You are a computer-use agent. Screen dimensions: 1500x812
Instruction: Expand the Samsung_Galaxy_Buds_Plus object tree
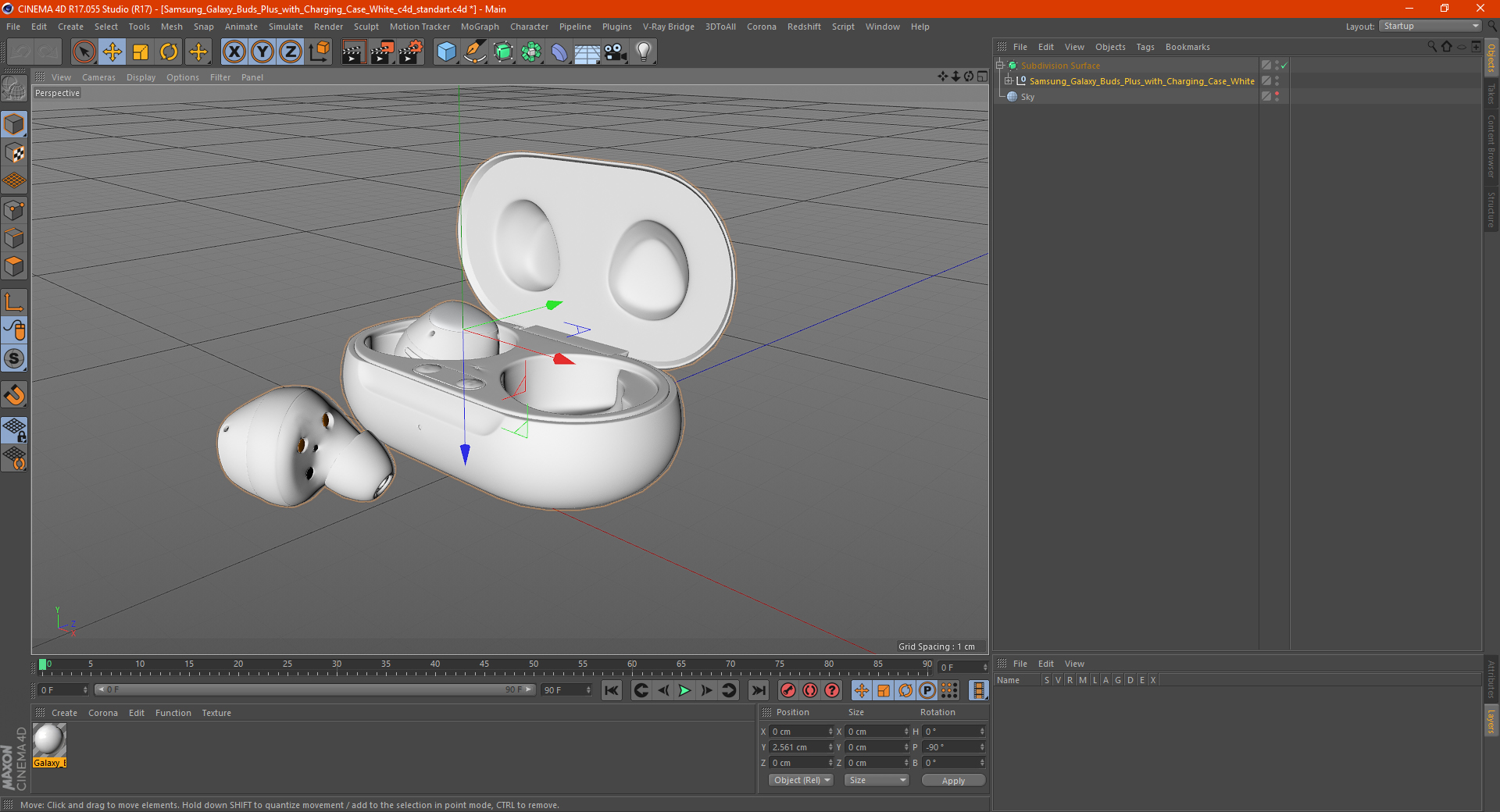pyautogui.click(x=1009, y=81)
